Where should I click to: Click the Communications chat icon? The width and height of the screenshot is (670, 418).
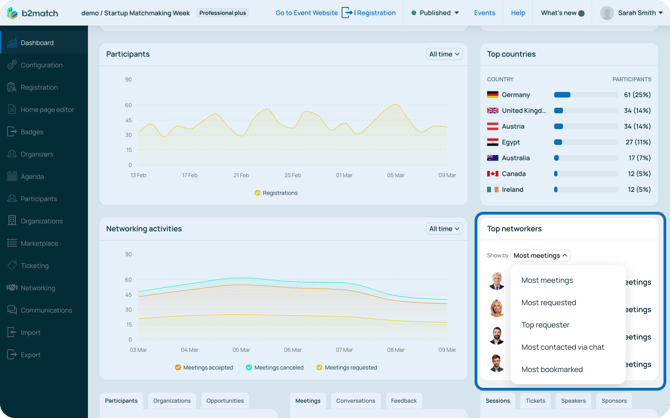[x=12, y=310]
